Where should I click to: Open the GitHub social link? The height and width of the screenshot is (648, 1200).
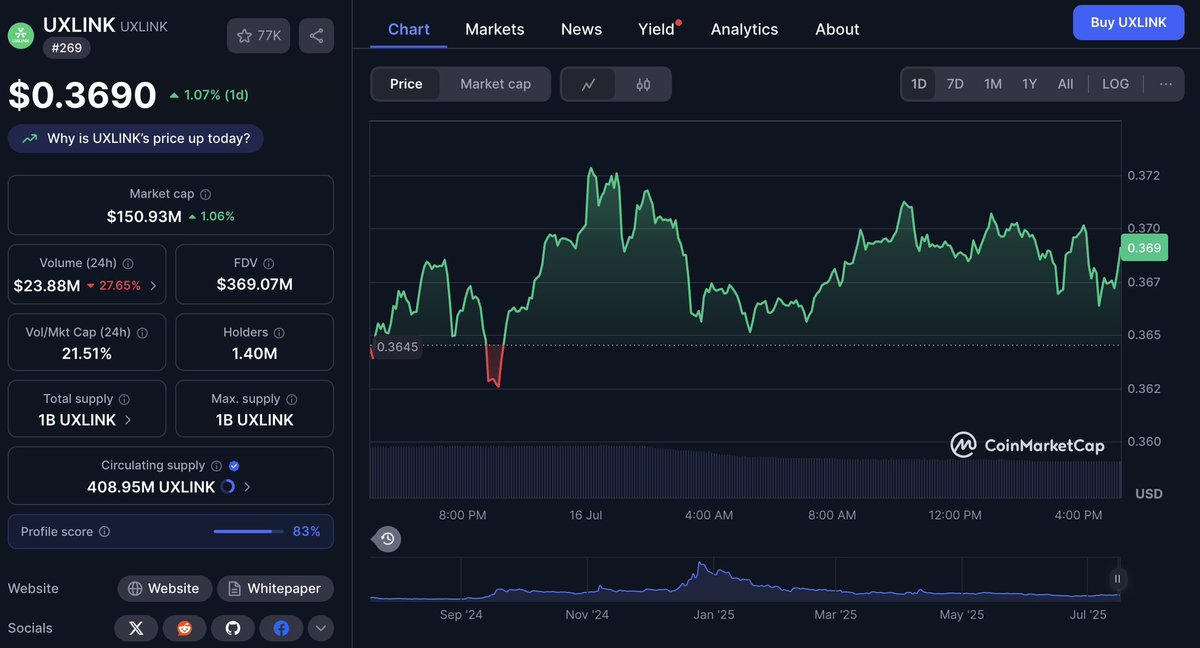tap(233, 628)
